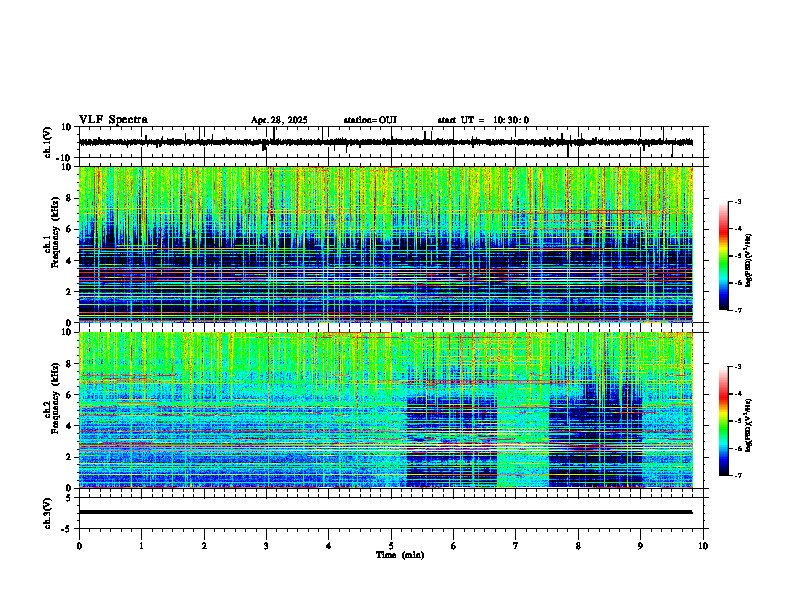Screen dimensions: 792x612
Task: Click the "5" tick on the Time axis
Action: coord(391,546)
